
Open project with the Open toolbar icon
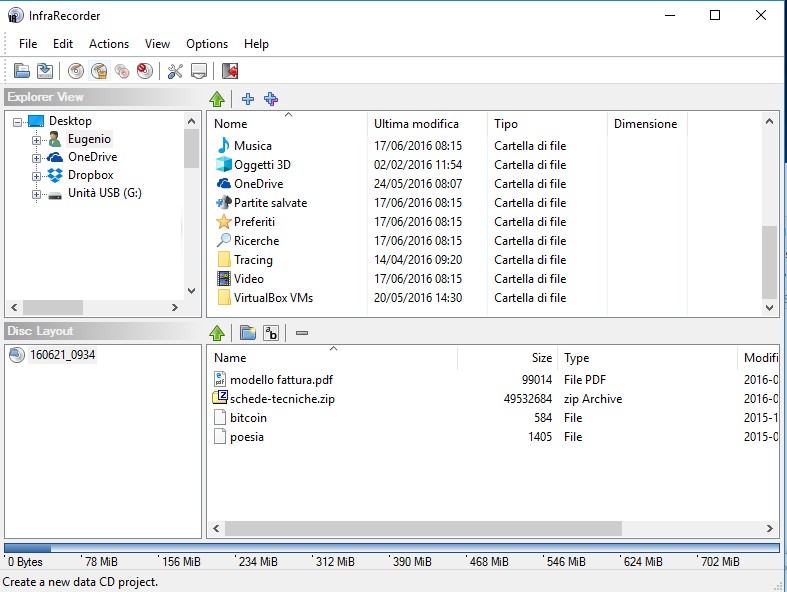22,71
